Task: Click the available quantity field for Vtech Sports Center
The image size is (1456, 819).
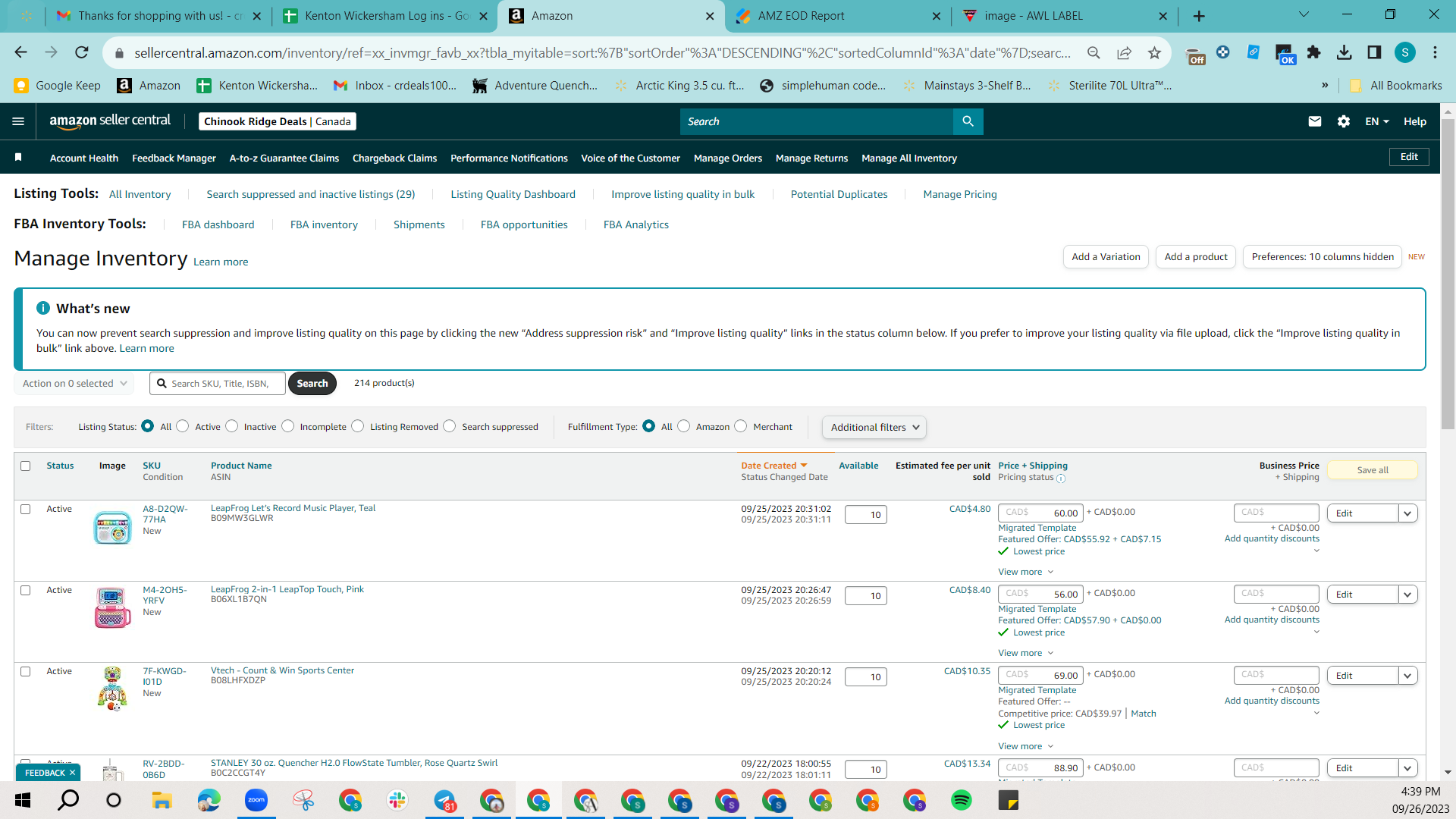Action: pos(865,677)
